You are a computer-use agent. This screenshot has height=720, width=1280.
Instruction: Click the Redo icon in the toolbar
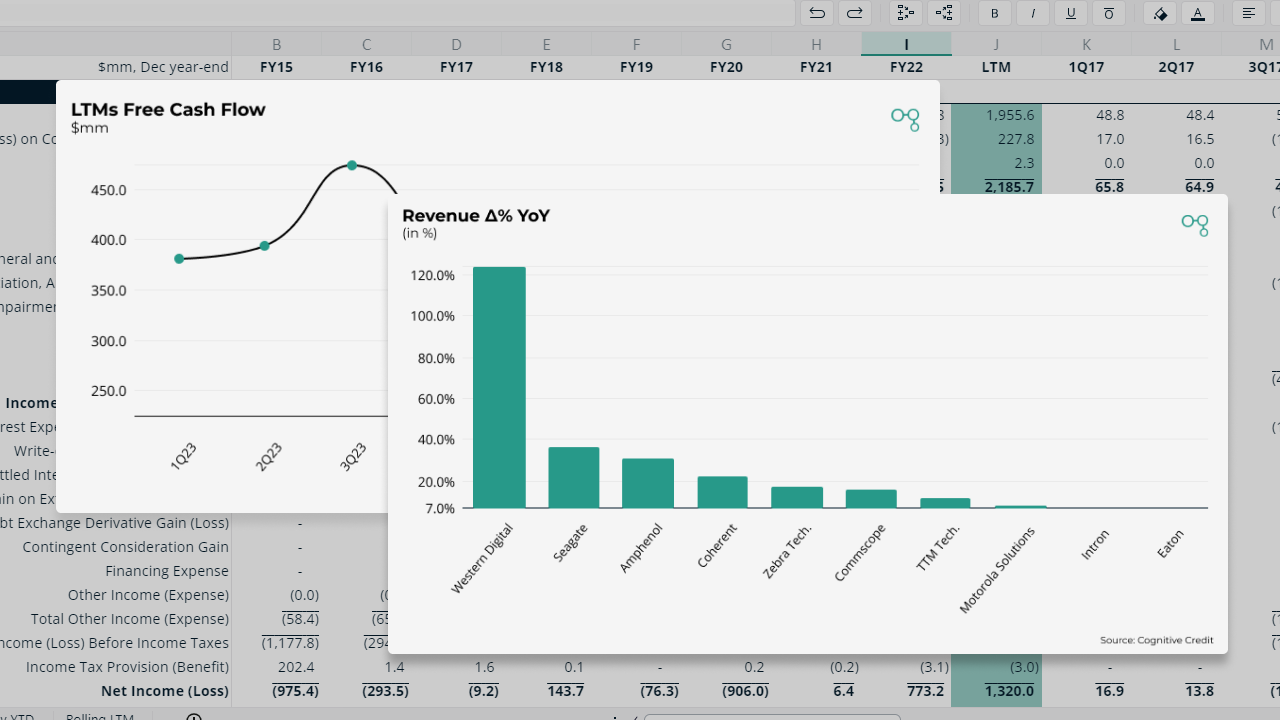(855, 13)
